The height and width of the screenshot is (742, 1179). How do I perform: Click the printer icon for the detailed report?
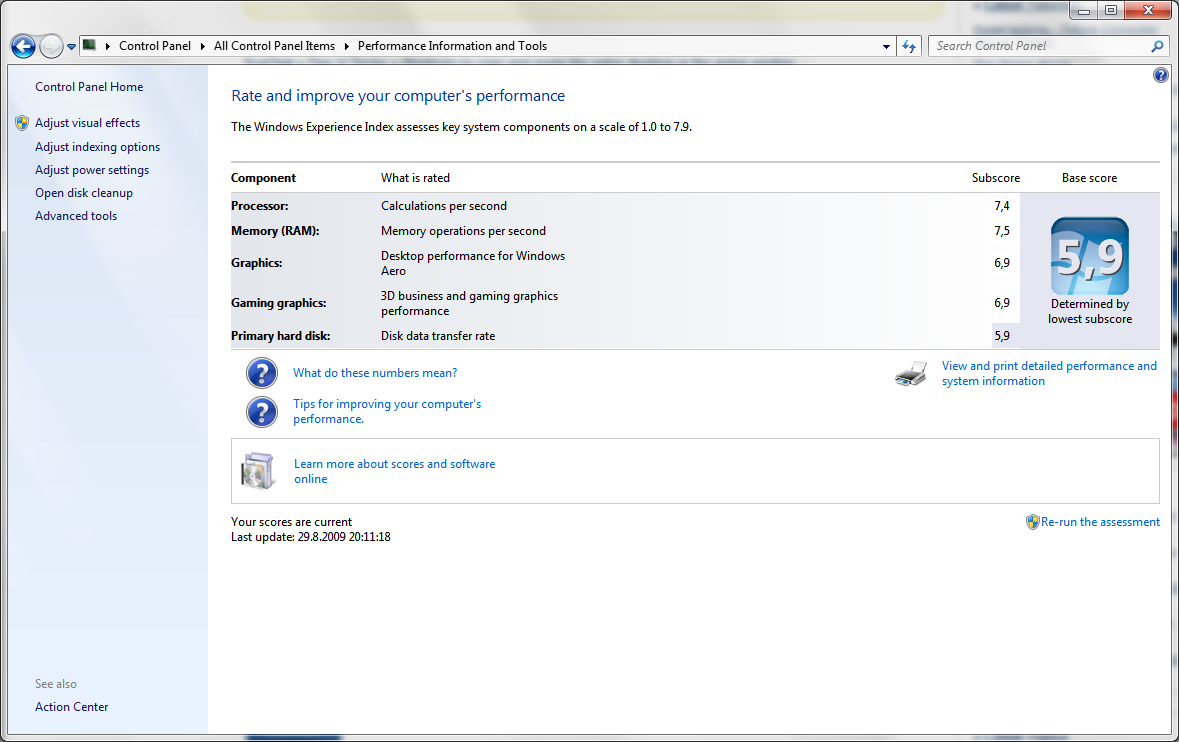(910, 374)
